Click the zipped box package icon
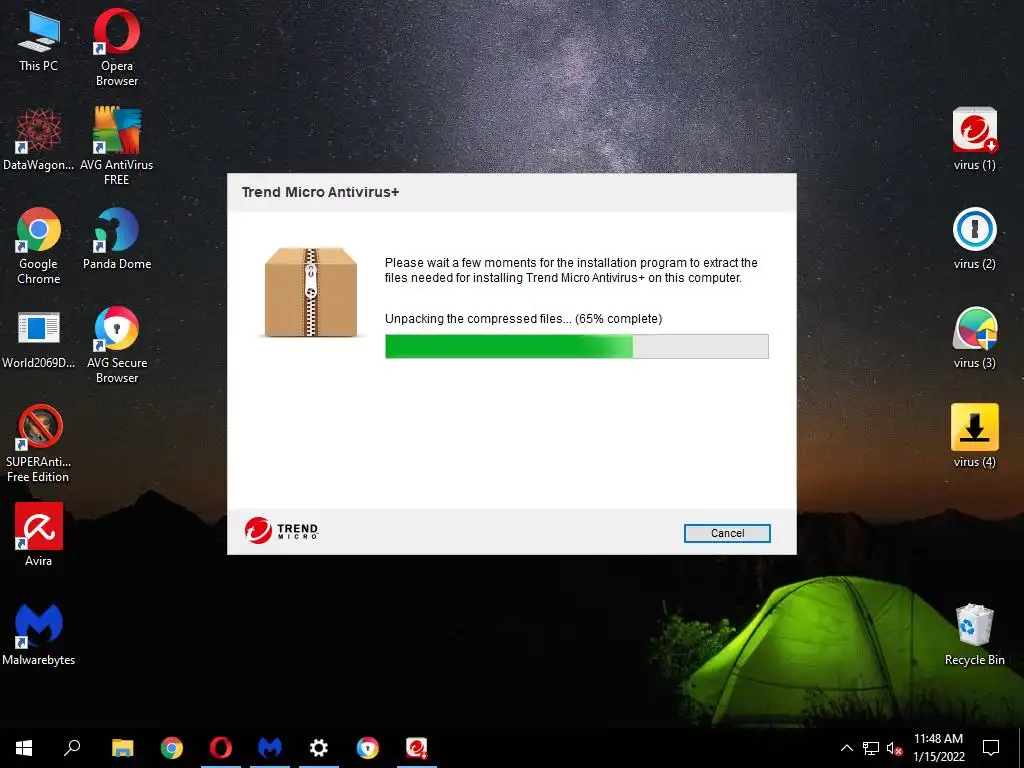The image size is (1024, 768). coord(311,292)
